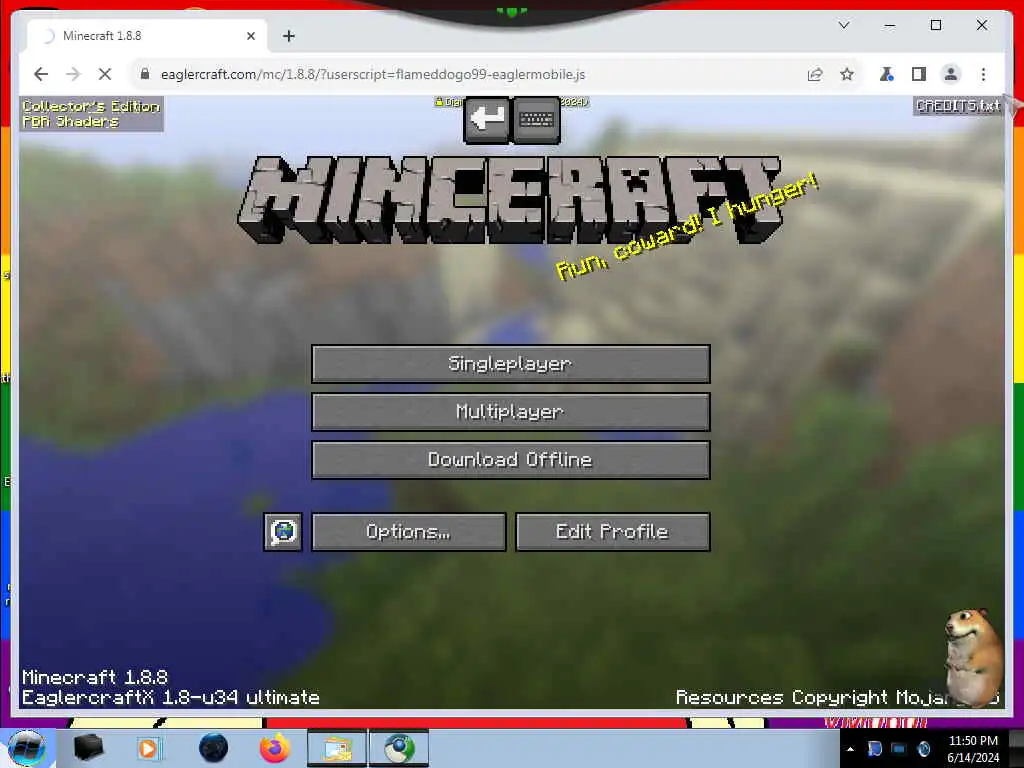Open the File Explorer taskbar window
Screen dimensions: 1024x768
click(337, 748)
